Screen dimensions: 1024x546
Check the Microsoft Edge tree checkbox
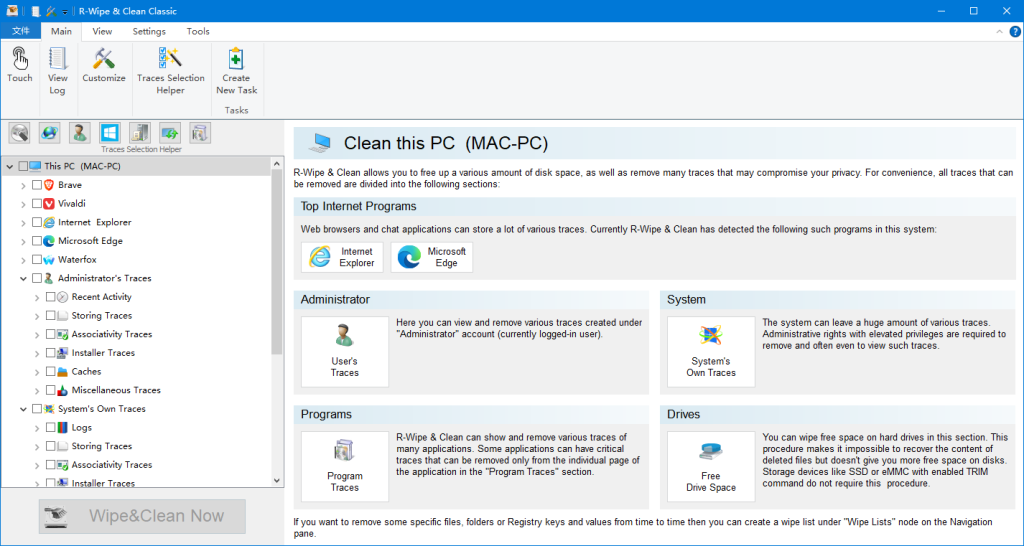pyautogui.click(x=37, y=241)
